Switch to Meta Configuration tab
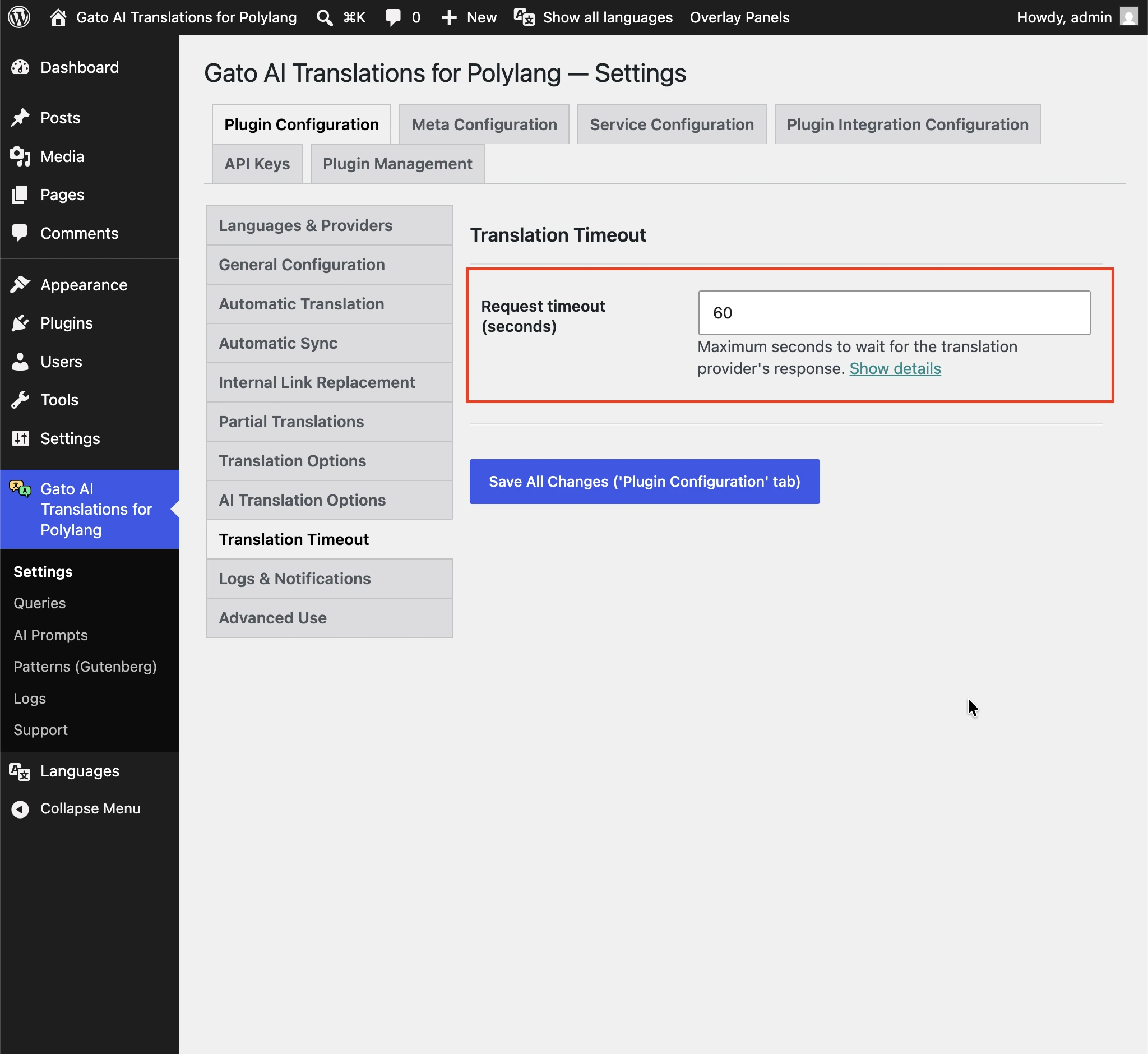This screenshot has height=1054, width=1148. pos(484,124)
